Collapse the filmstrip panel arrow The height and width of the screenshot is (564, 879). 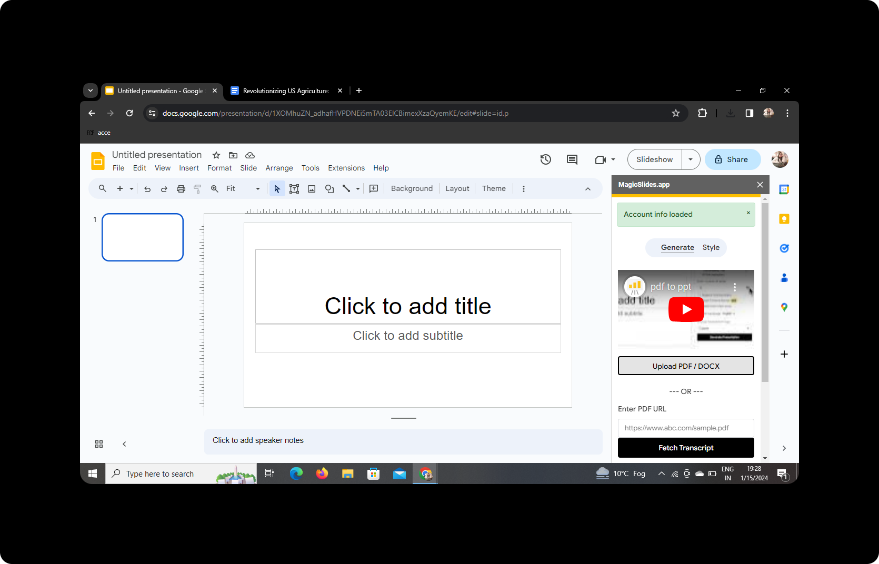pos(124,444)
